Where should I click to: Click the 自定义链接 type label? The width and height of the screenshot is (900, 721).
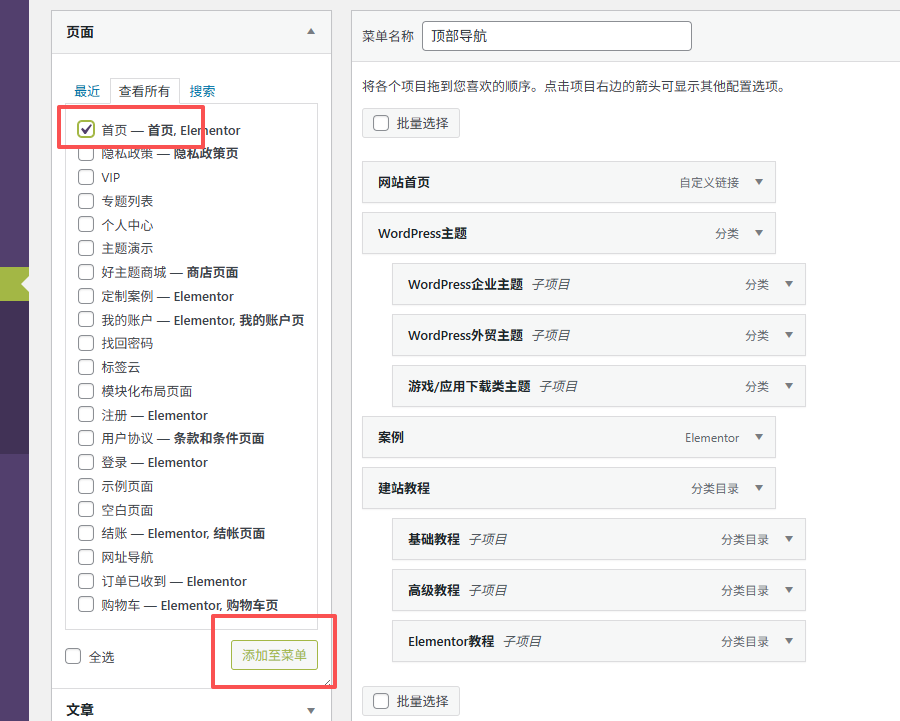click(x=709, y=183)
